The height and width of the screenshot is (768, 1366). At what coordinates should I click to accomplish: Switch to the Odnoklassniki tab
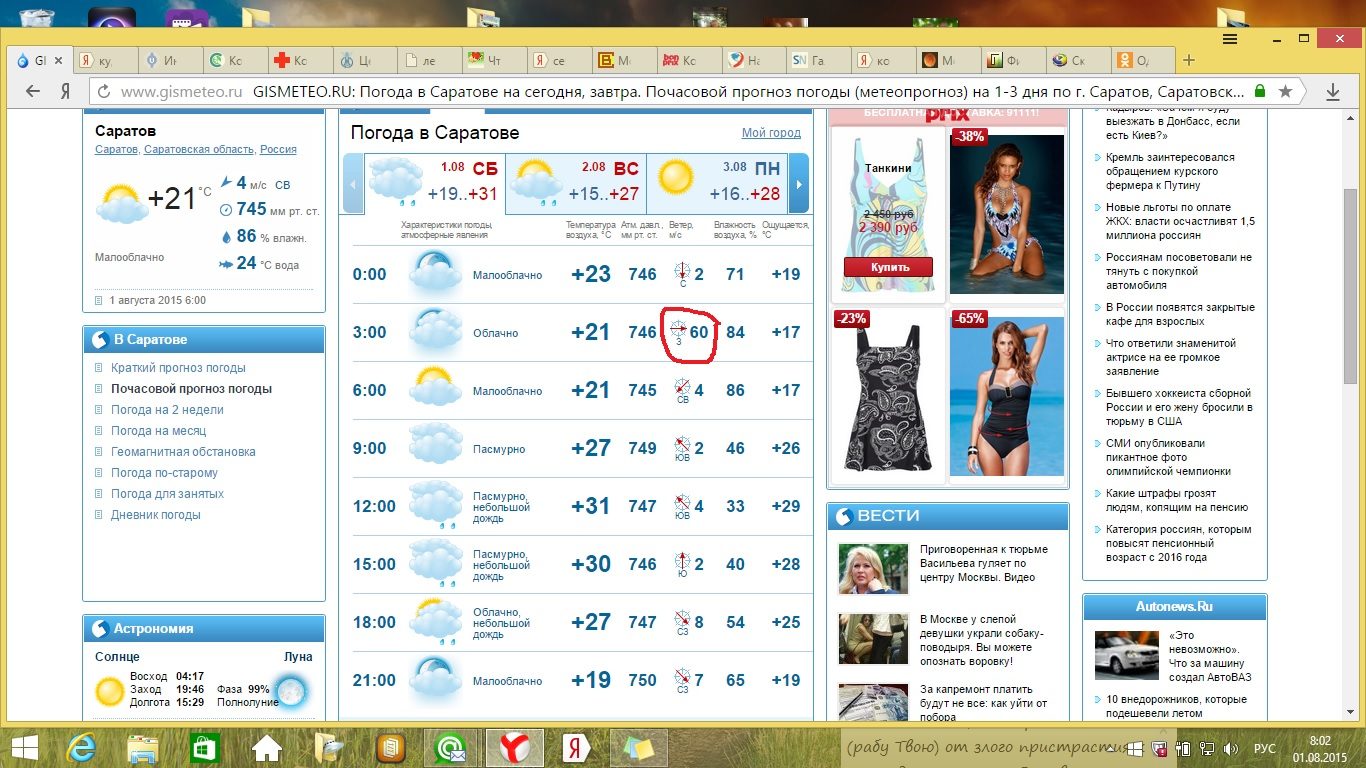click(x=1140, y=61)
